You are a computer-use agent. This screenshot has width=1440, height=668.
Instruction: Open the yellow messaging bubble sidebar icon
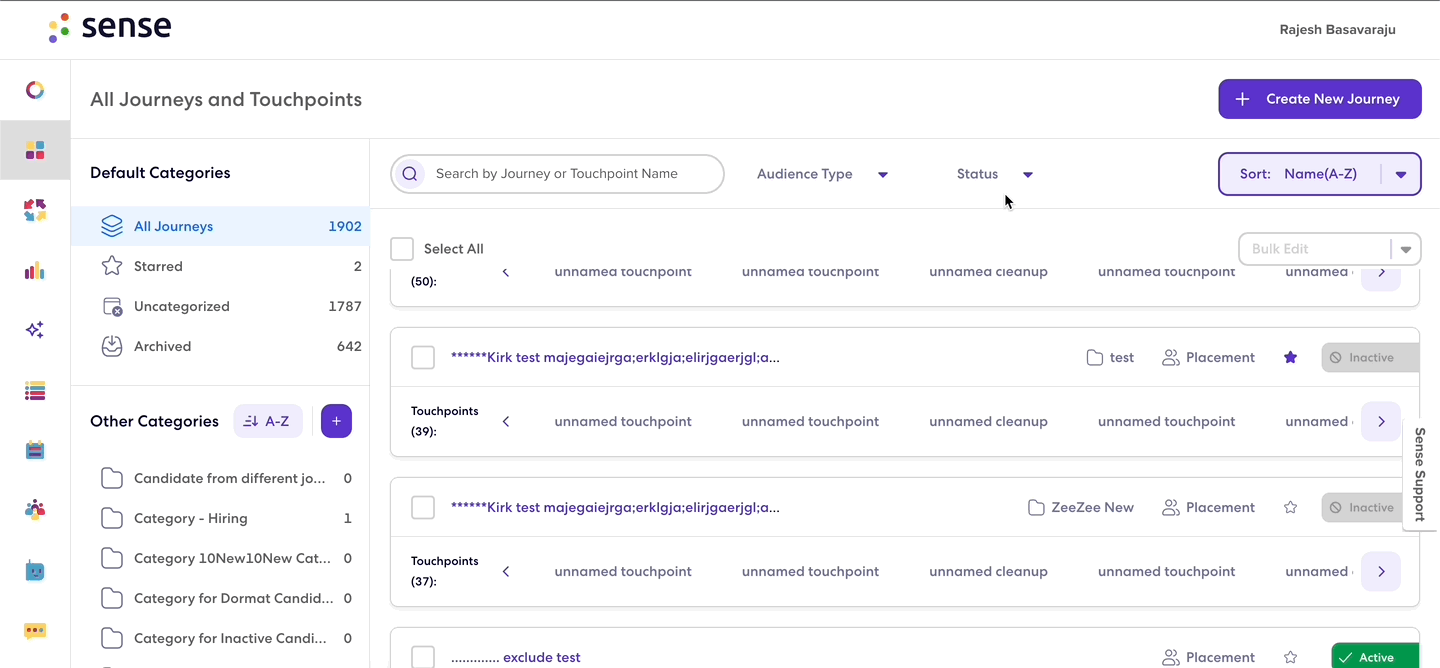(x=35, y=631)
